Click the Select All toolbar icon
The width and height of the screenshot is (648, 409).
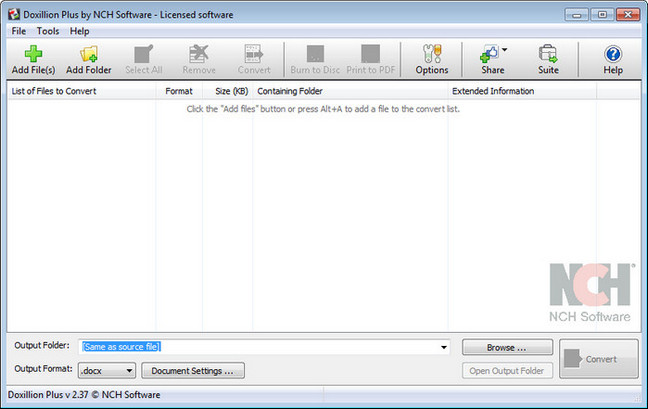143,54
